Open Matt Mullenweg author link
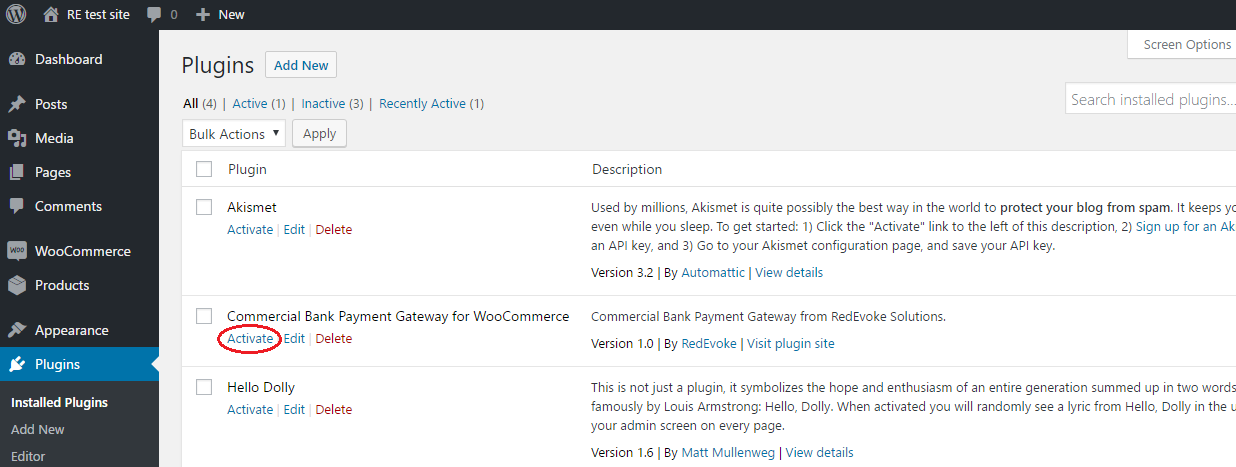 pos(728,452)
